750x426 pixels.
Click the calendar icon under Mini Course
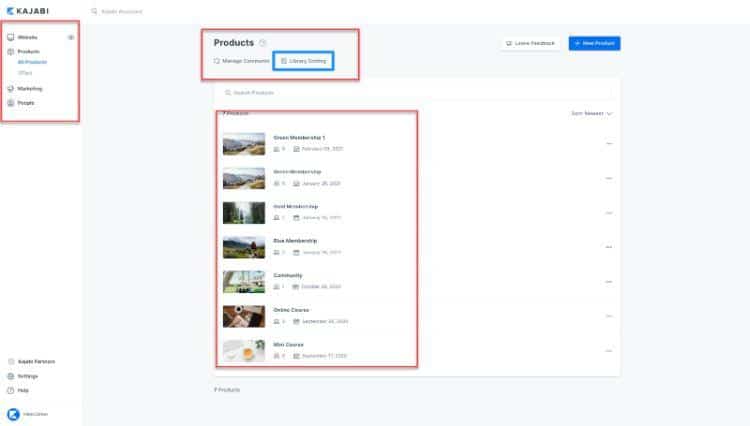click(x=296, y=356)
